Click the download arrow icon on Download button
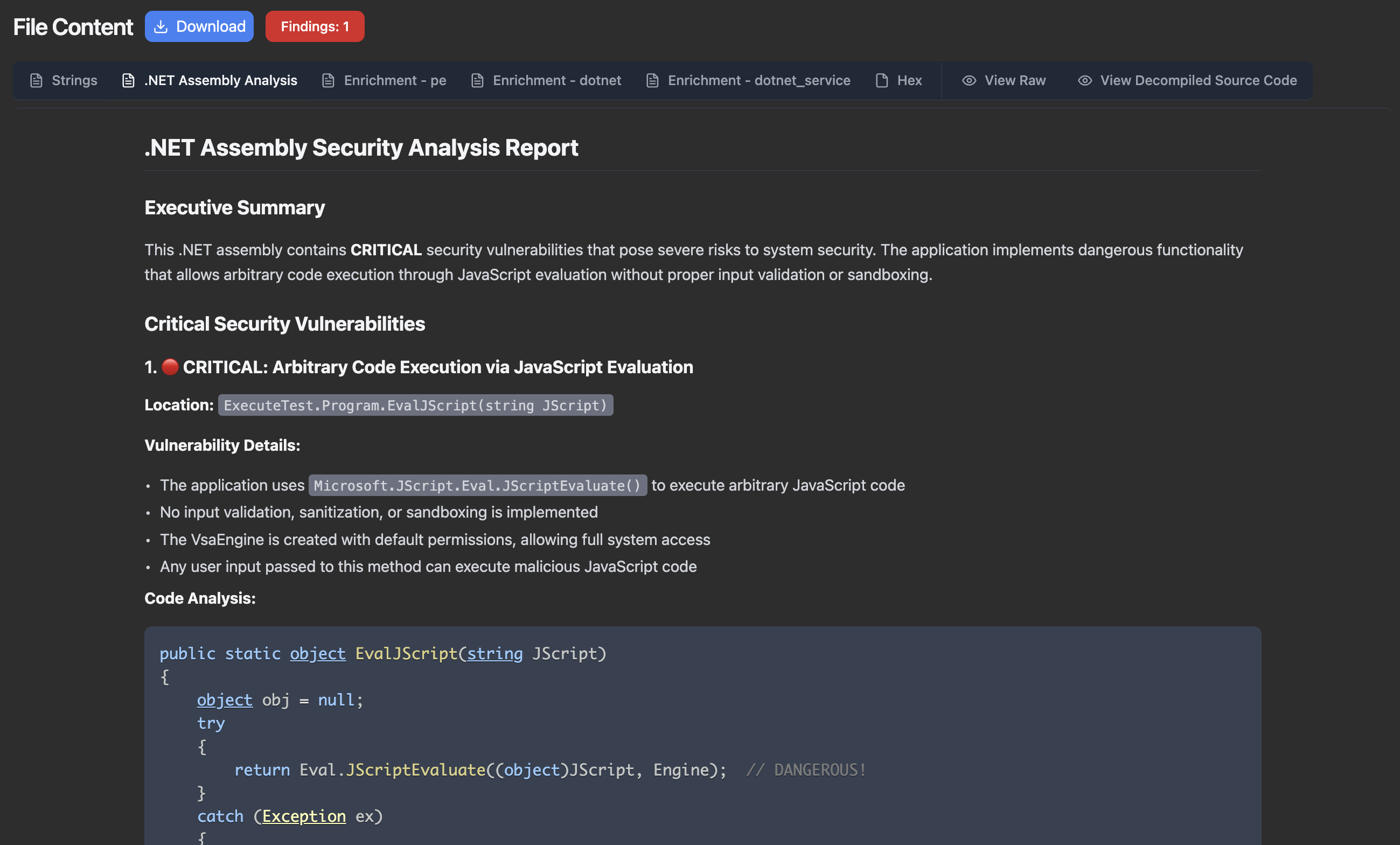 [161, 26]
